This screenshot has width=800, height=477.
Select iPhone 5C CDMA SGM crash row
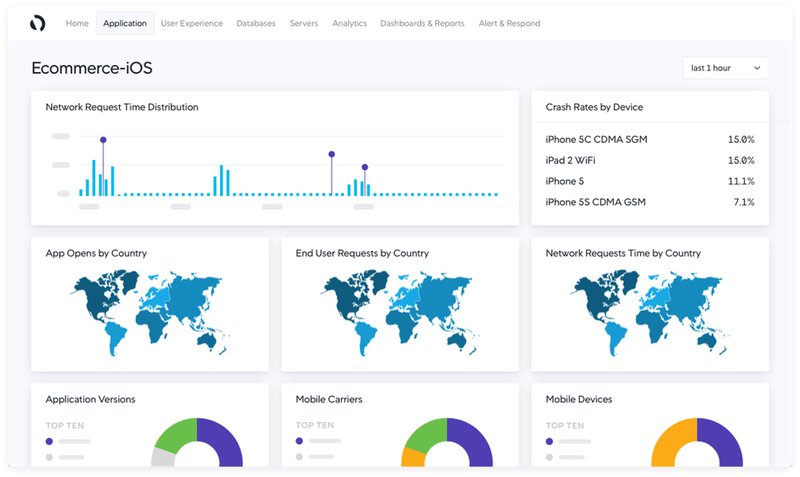pos(649,140)
